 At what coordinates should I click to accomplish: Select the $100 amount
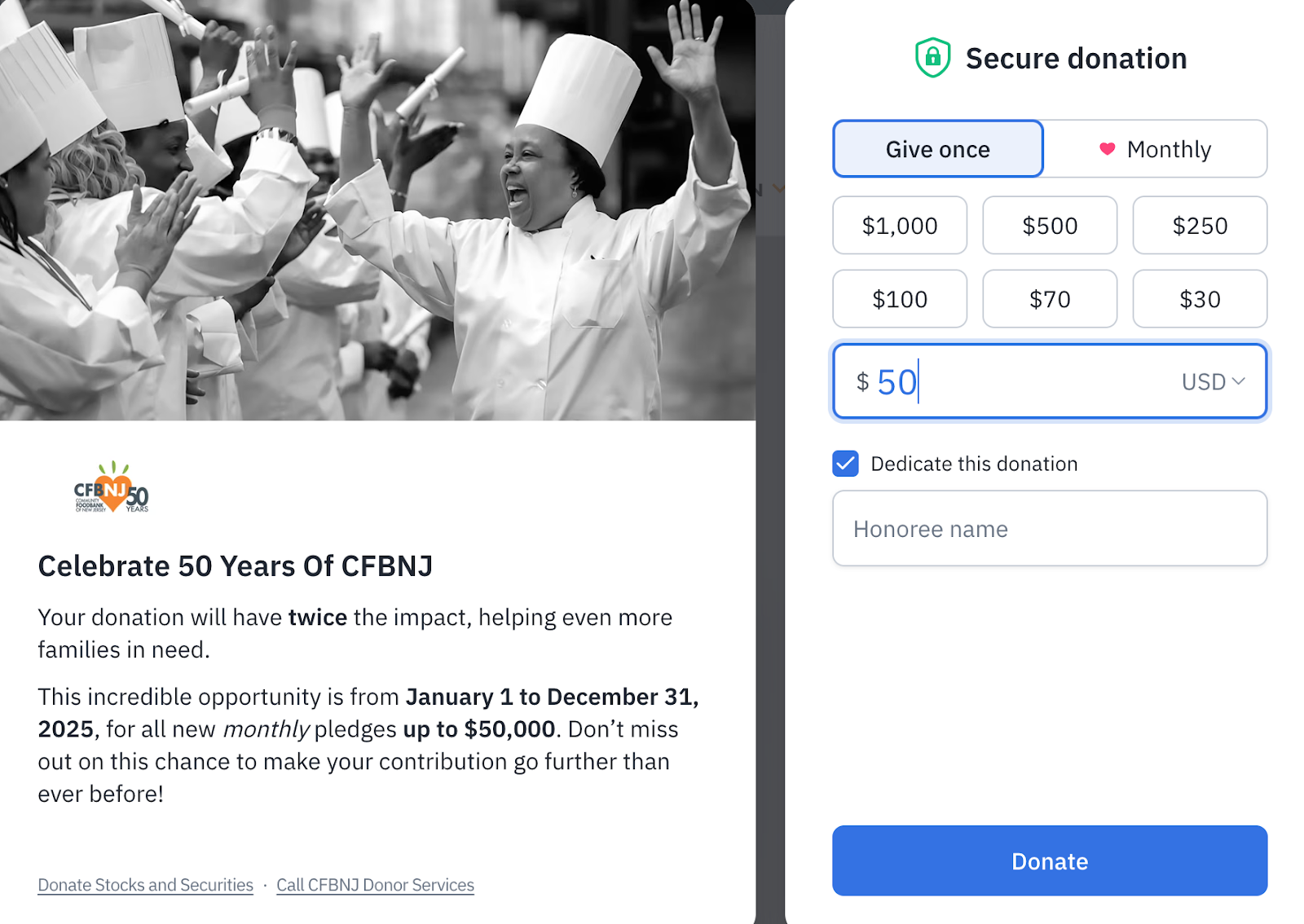pos(899,299)
